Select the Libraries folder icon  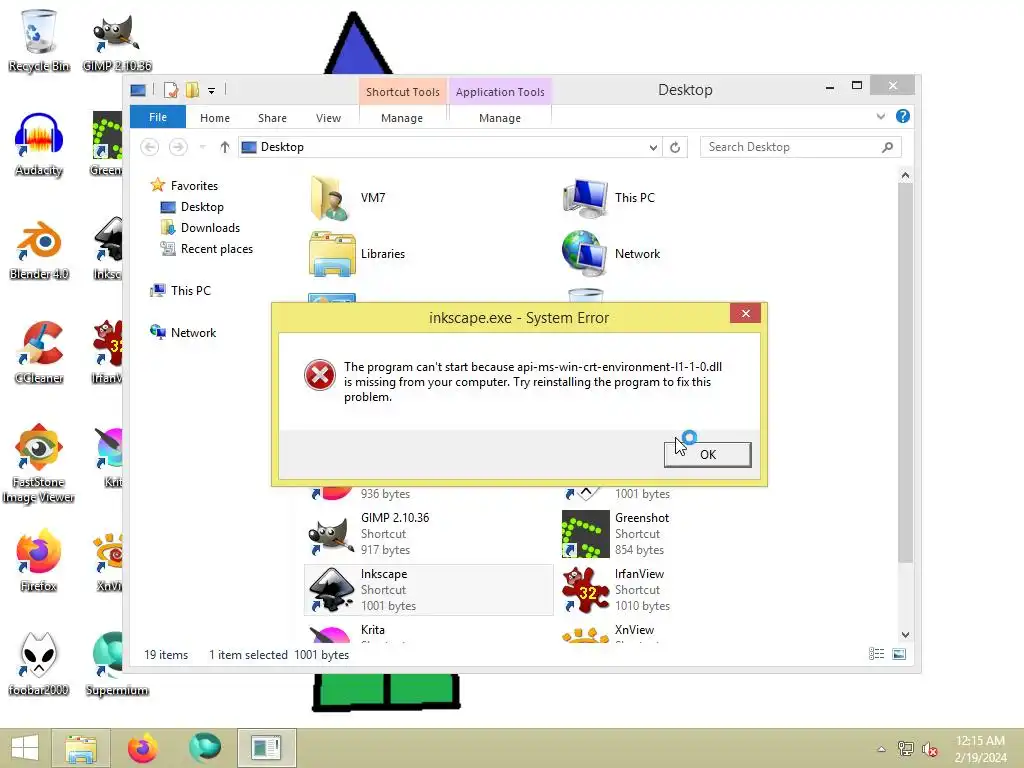click(332, 253)
